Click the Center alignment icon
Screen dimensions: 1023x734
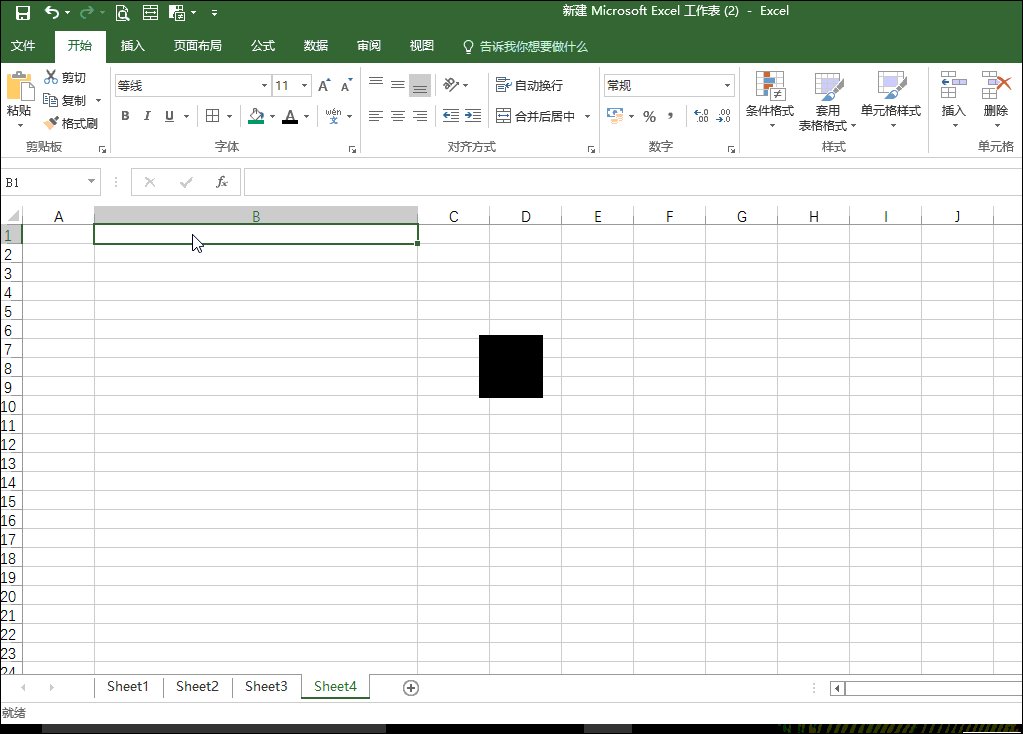(x=397, y=116)
